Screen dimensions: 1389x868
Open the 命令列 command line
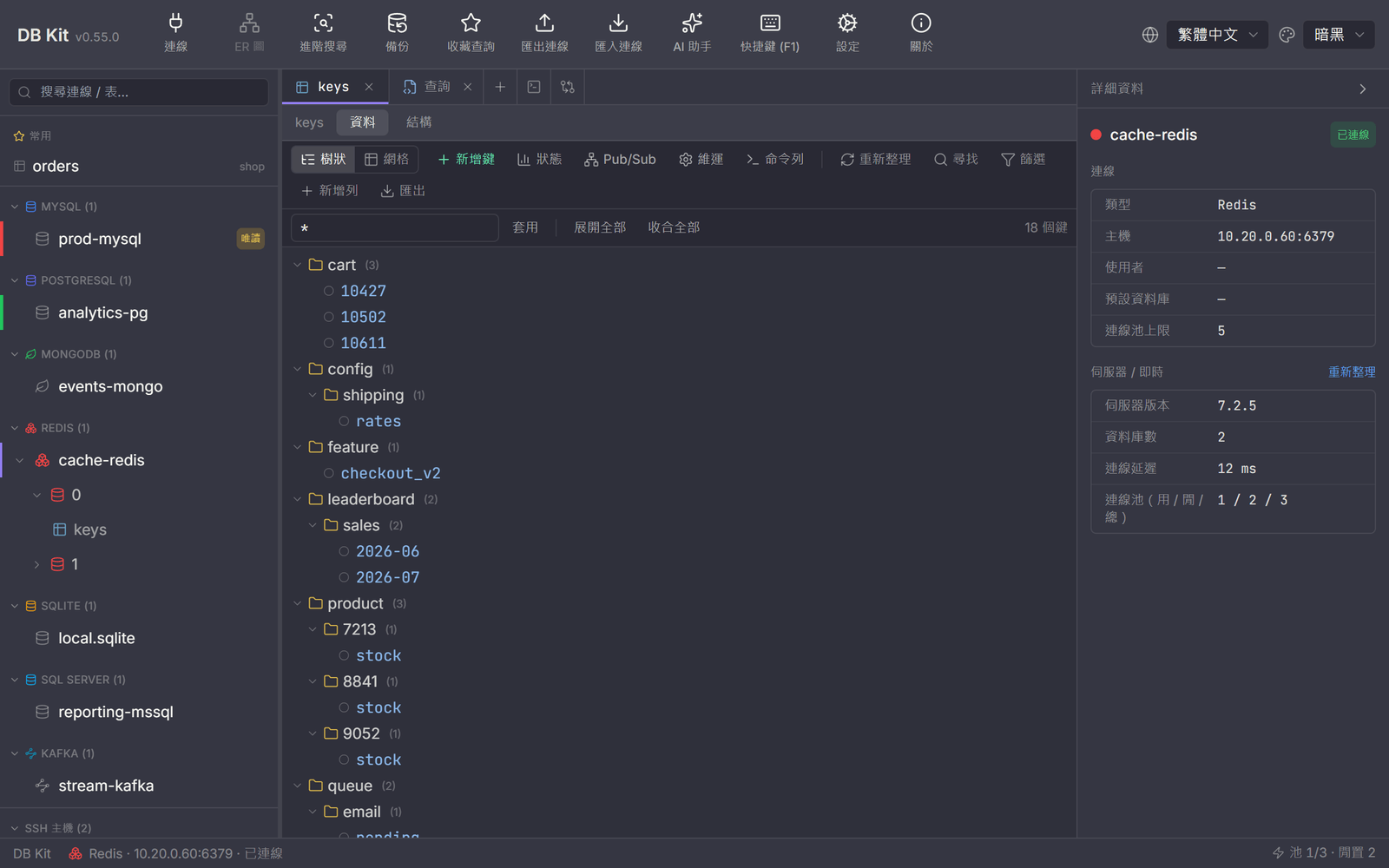coord(774,159)
